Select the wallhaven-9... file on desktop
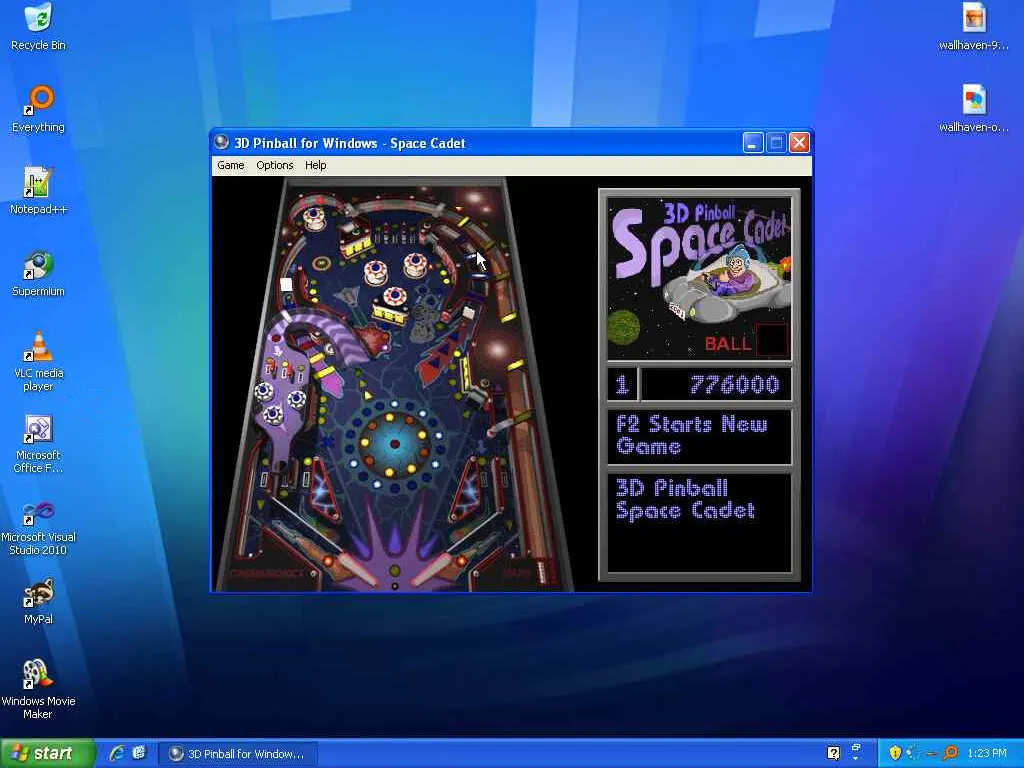This screenshot has height=768, width=1024. point(973,26)
